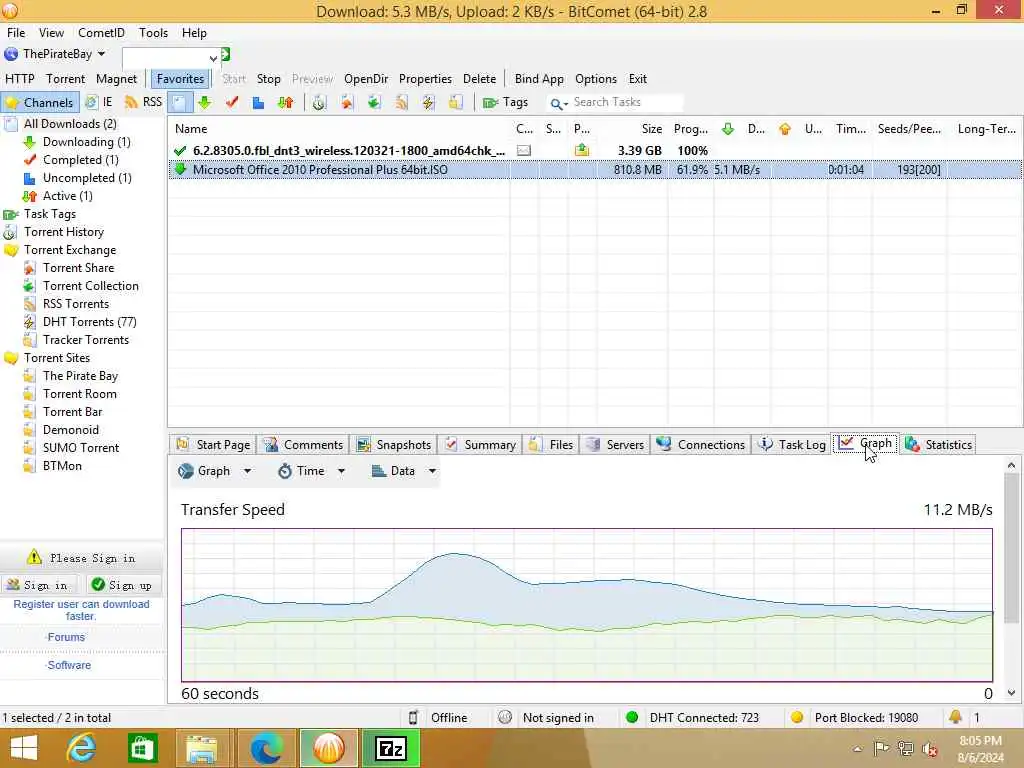Click the graph panel vertical scrollbar thumb
Screen dimensions: 1024x768
tap(1011, 550)
